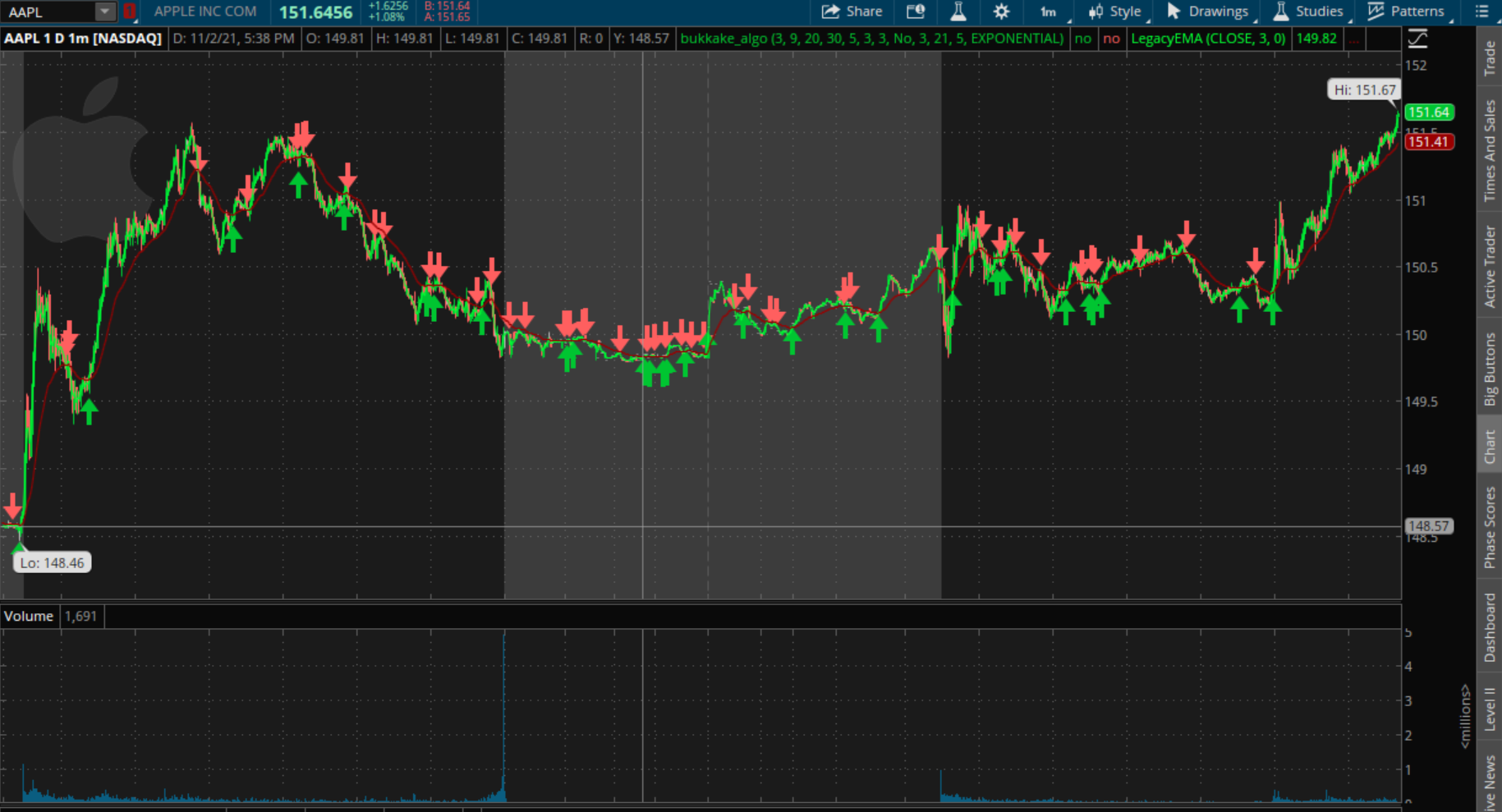
Task: Click the Volume panel label
Action: click(29, 616)
